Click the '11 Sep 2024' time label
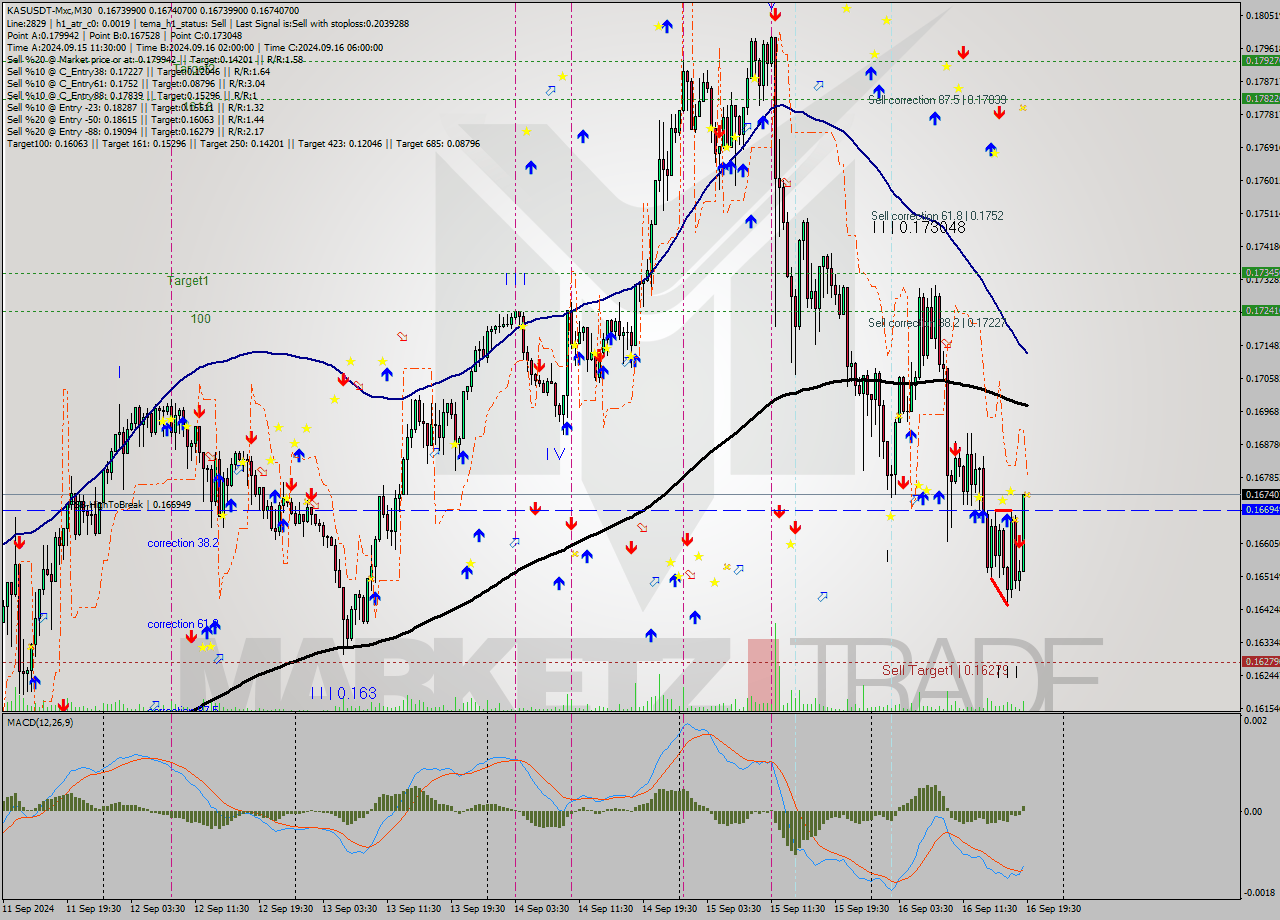 (29, 909)
